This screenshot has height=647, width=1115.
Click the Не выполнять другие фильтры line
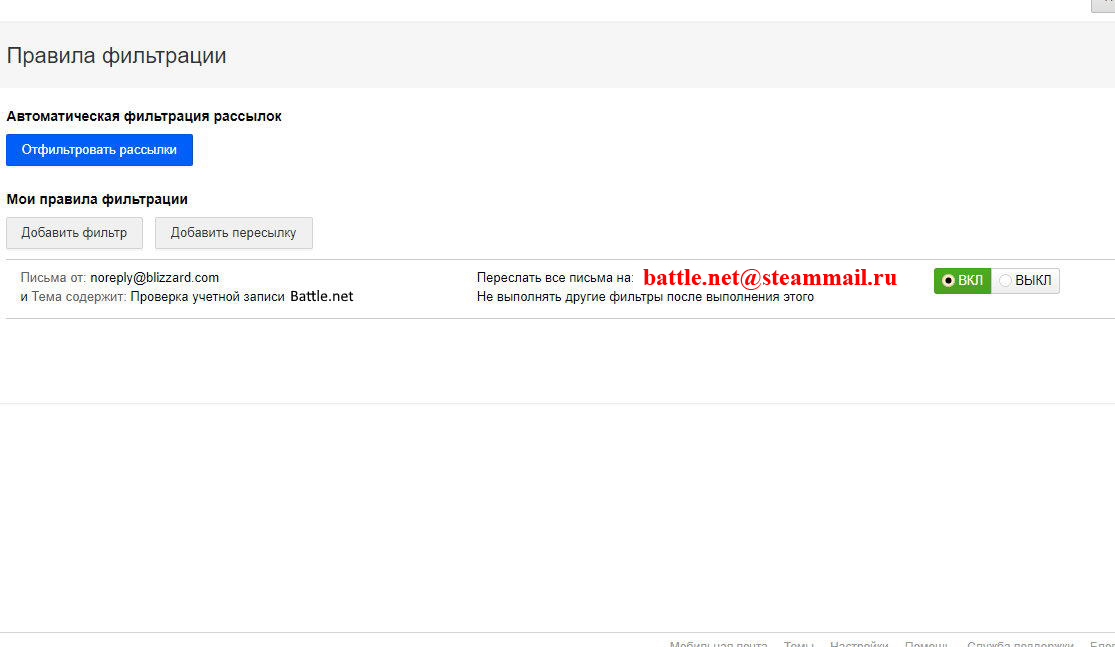pyautogui.click(x=645, y=297)
